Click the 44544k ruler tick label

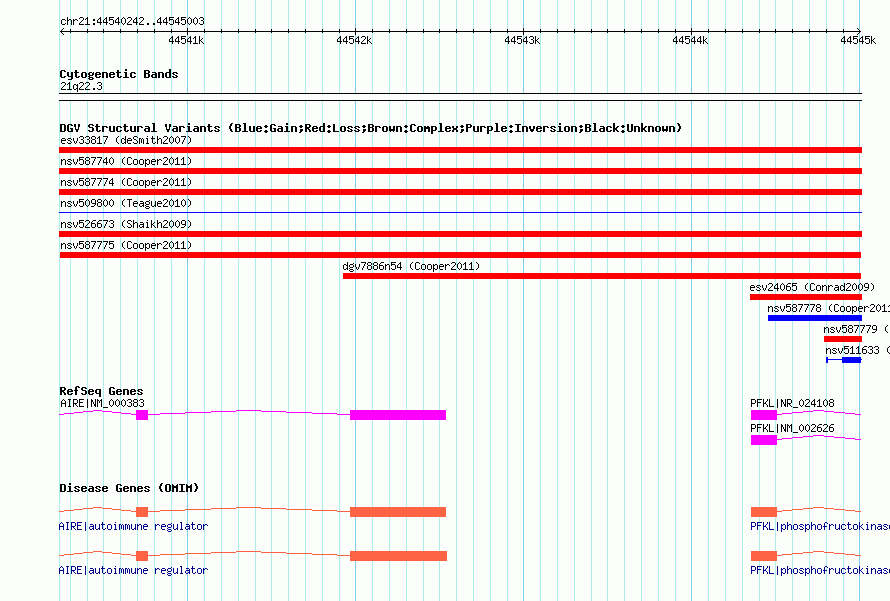pos(690,40)
